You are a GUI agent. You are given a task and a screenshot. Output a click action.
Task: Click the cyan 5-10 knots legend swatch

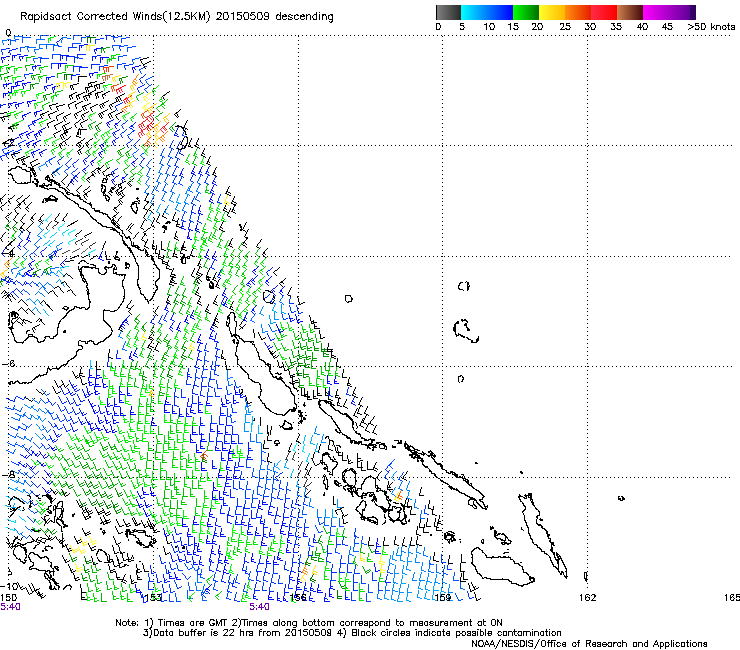pyautogui.click(x=474, y=12)
